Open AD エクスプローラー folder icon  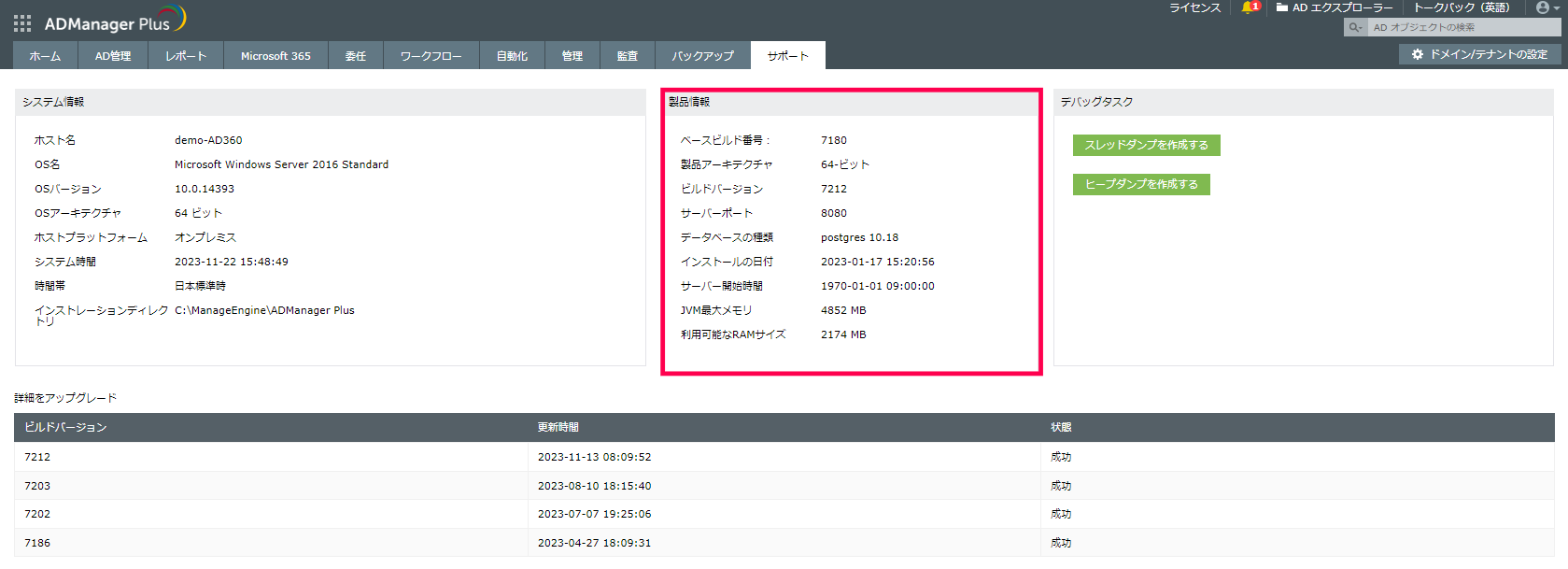click(x=1282, y=7)
